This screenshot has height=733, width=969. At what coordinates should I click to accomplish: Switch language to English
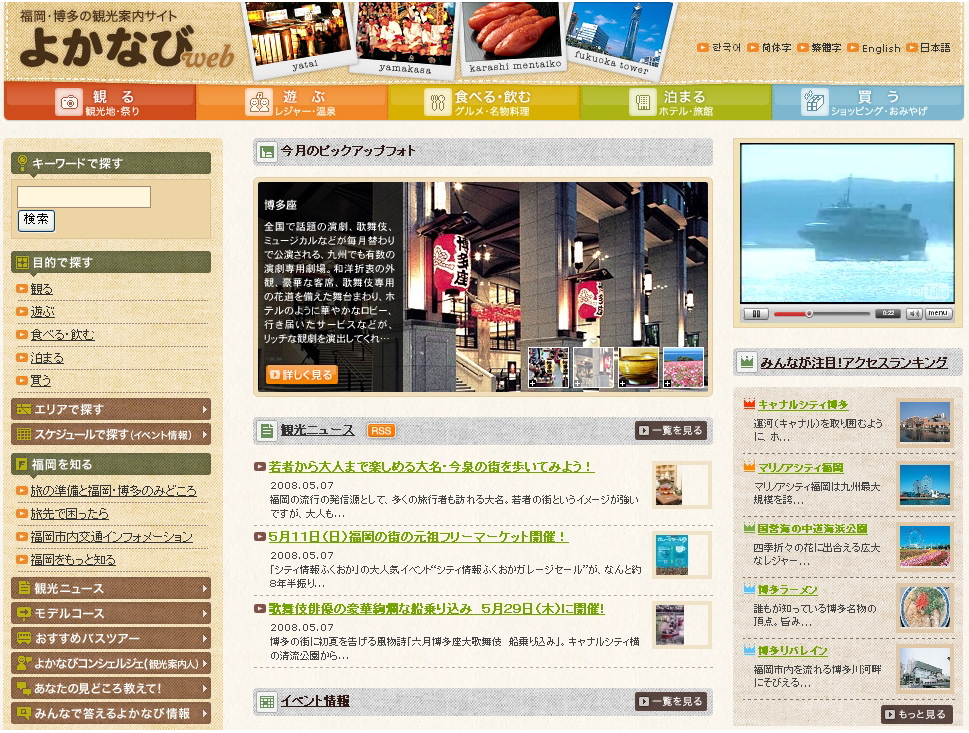[x=874, y=48]
